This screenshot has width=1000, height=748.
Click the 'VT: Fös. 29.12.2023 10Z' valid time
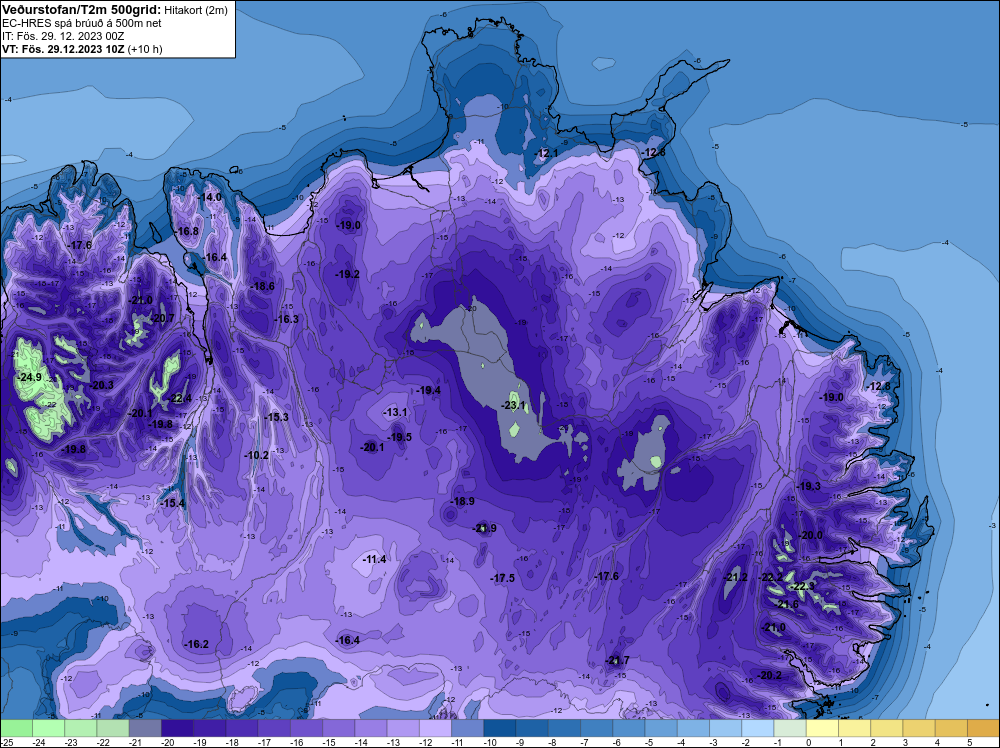pos(63,49)
